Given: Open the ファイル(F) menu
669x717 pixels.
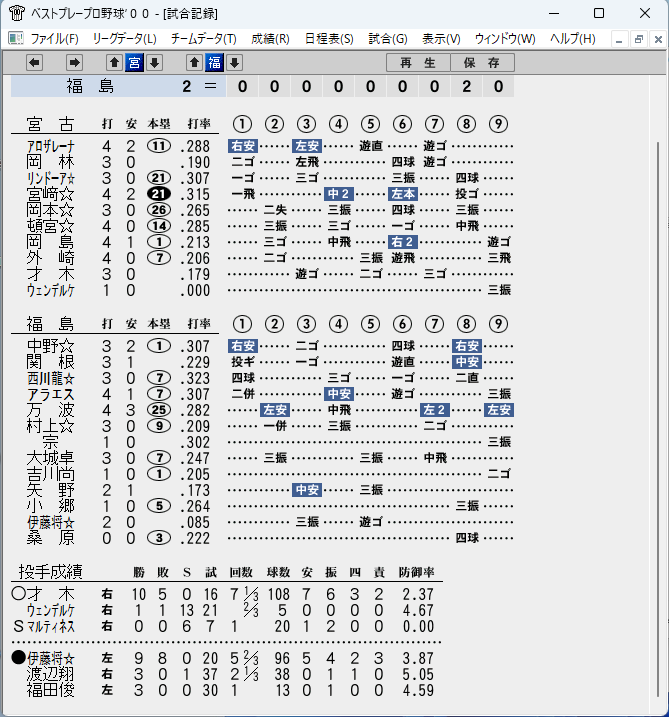Looking at the screenshot, I should pos(54,39).
